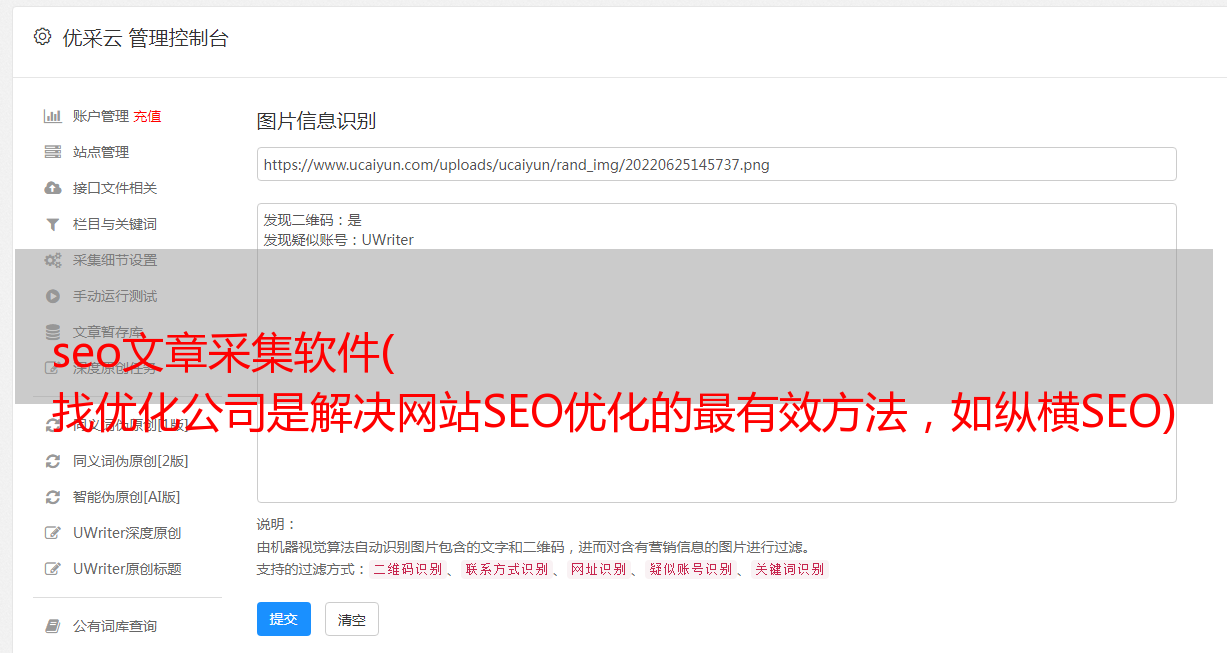Click the refresh icon for 智能伪原创[AI版]

pyautogui.click(x=53, y=497)
